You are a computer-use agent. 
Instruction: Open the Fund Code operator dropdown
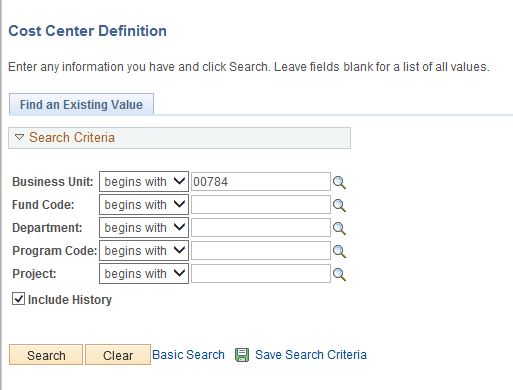[144, 205]
